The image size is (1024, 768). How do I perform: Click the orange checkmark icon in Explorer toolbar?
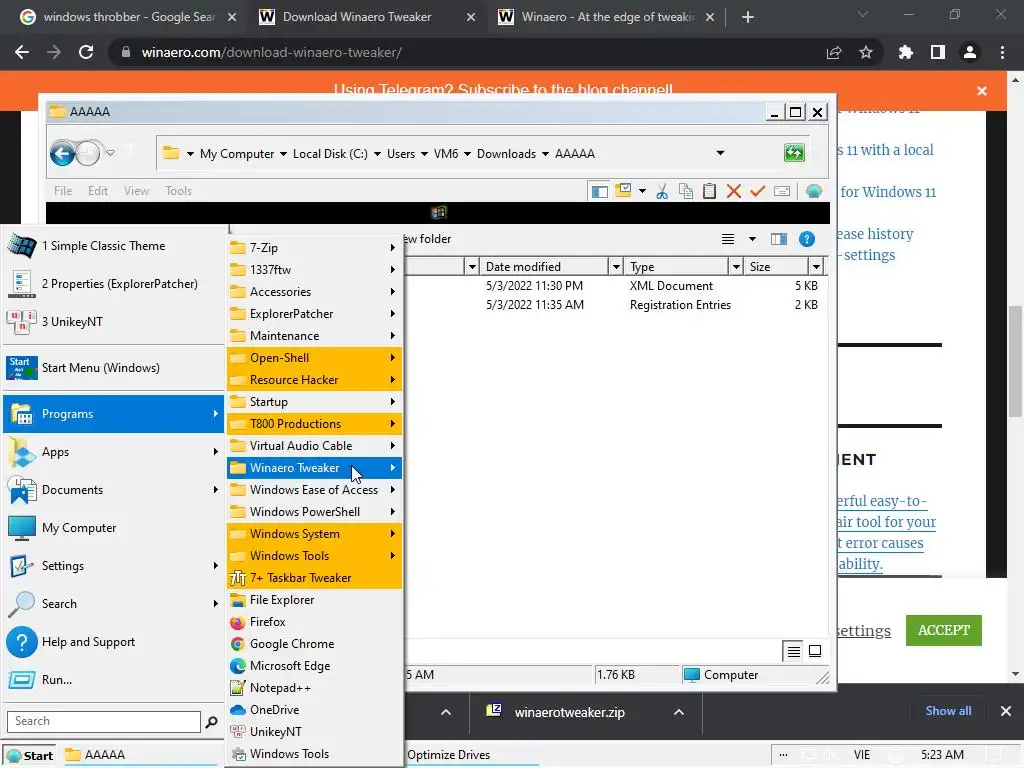(758, 191)
